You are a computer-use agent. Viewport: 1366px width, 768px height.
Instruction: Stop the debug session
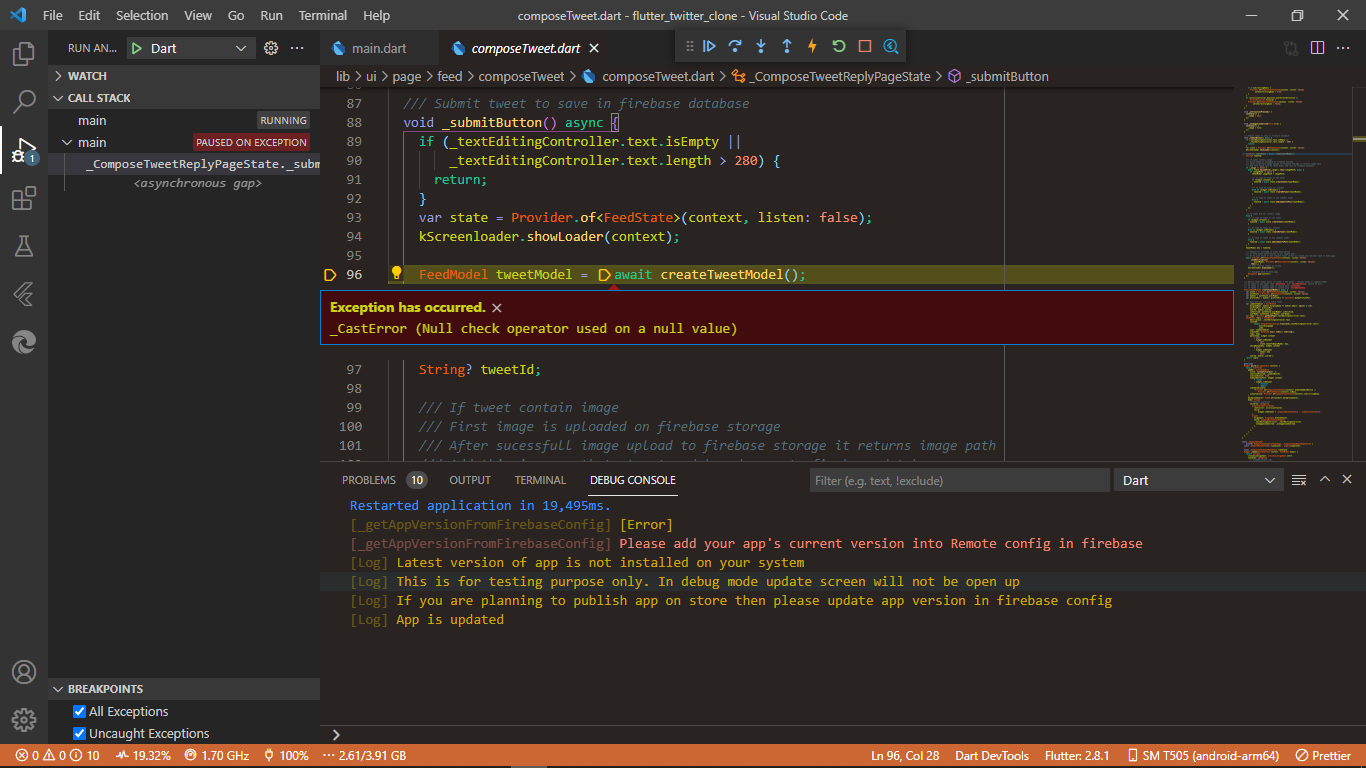[x=864, y=46]
